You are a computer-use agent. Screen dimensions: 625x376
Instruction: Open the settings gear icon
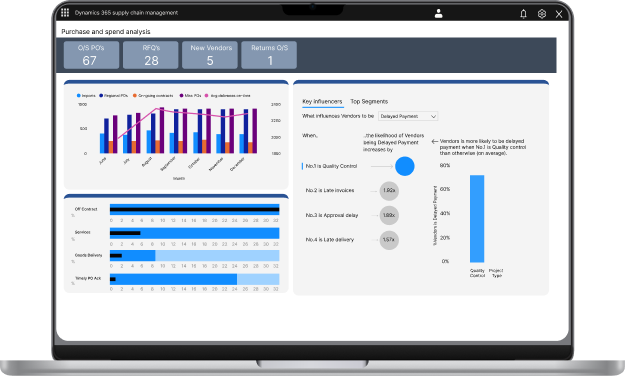coord(542,14)
